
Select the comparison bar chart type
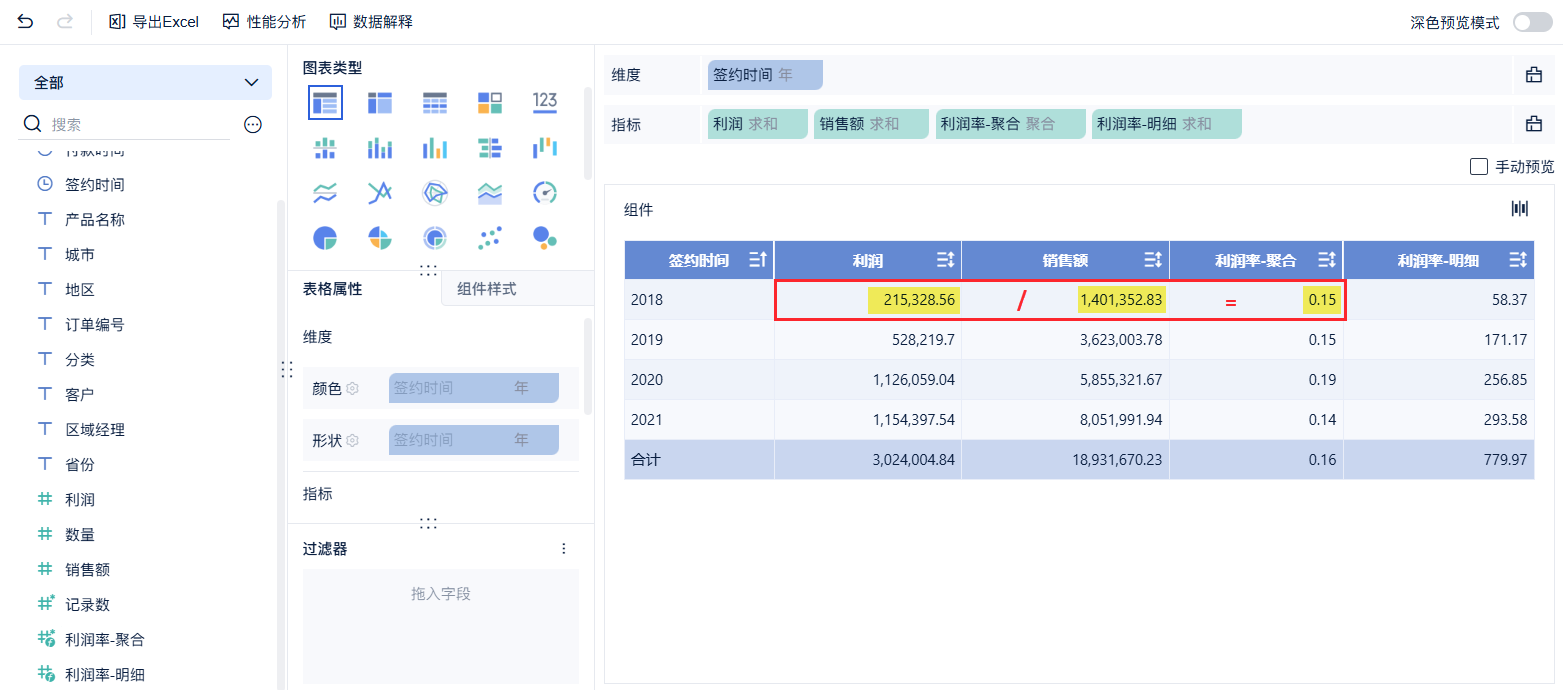[x=490, y=148]
